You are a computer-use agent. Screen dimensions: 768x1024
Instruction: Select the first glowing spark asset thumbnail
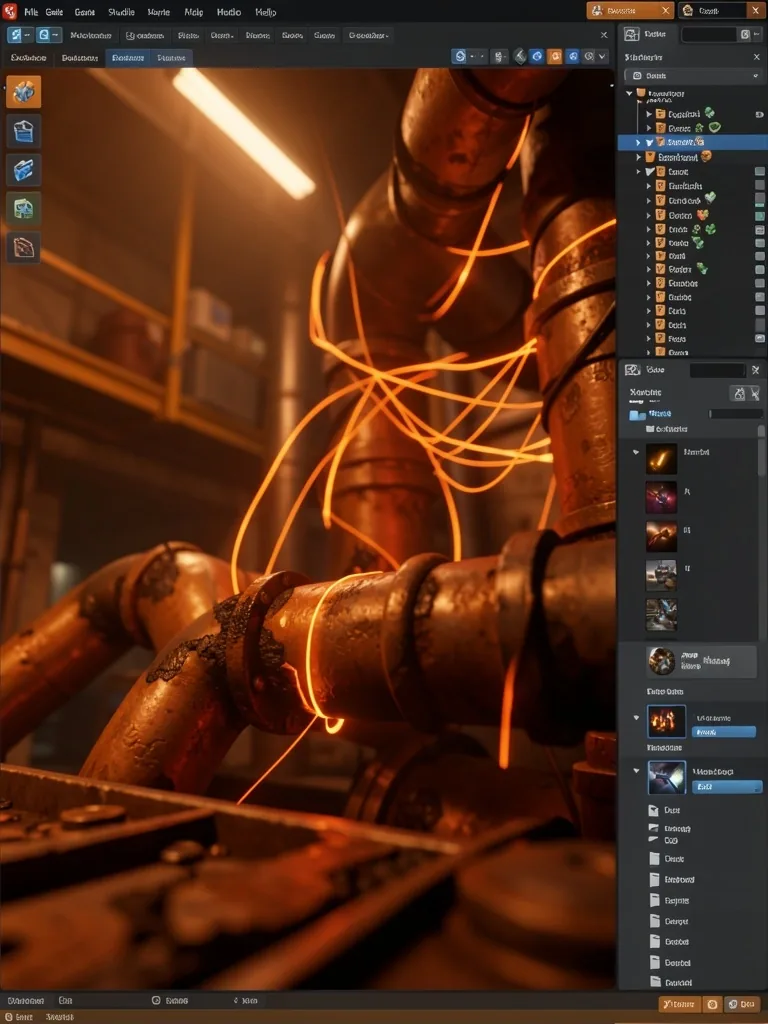tap(662, 458)
